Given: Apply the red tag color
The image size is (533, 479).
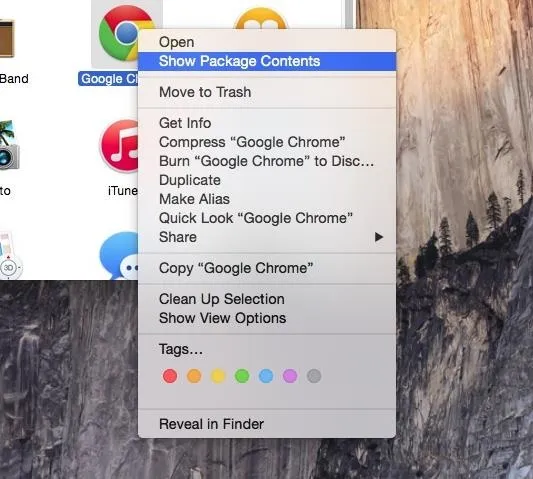Looking at the screenshot, I should coord(170,376).
